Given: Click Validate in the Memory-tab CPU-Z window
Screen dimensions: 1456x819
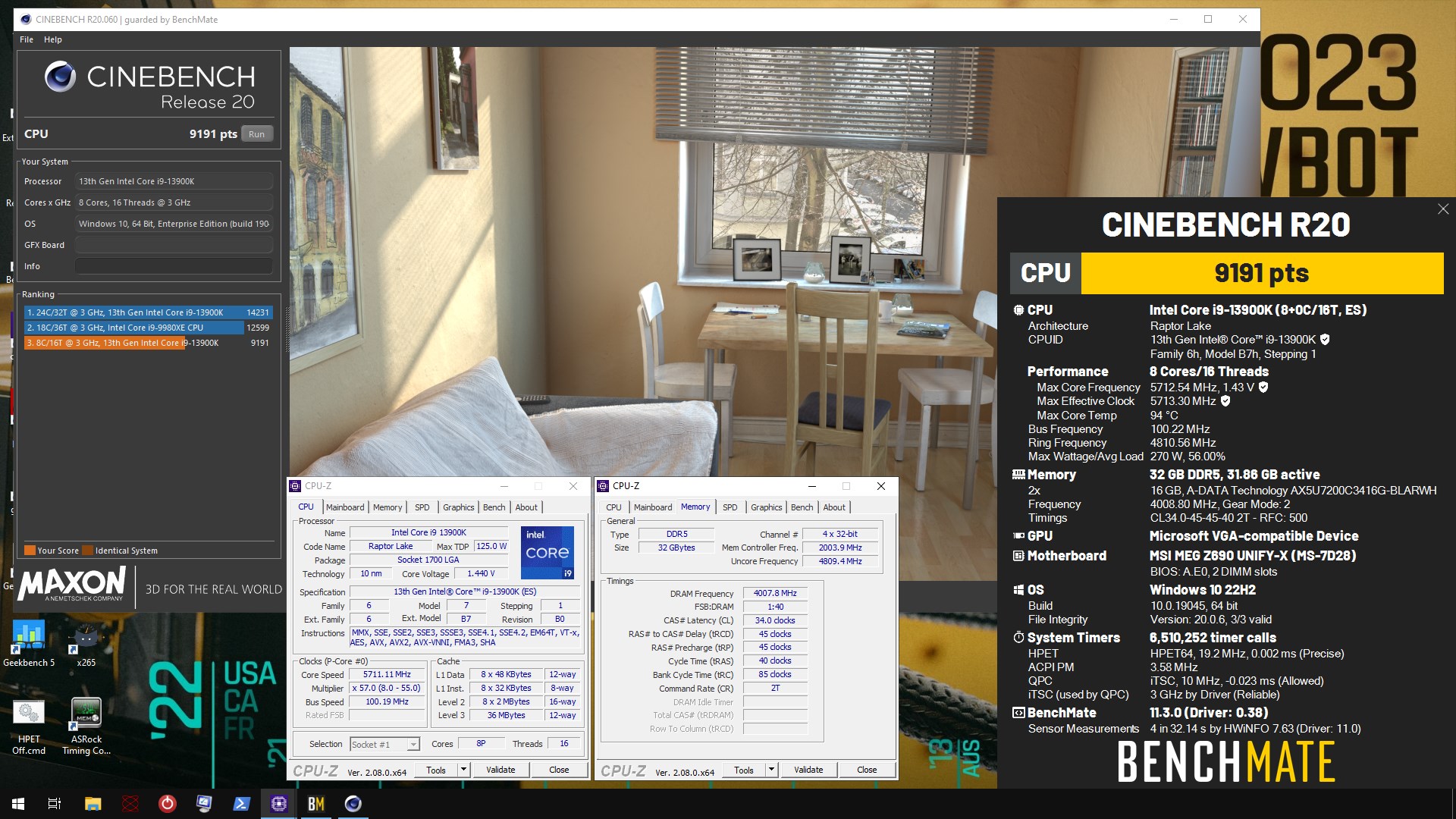Looking at the screenshot, I should 808,770.
